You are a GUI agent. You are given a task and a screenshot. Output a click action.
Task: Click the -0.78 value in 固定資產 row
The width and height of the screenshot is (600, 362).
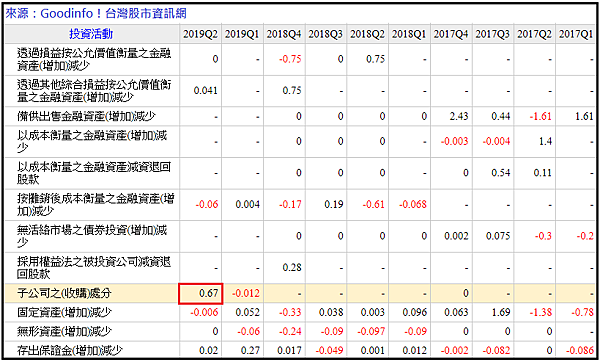[x=582, y=313]
